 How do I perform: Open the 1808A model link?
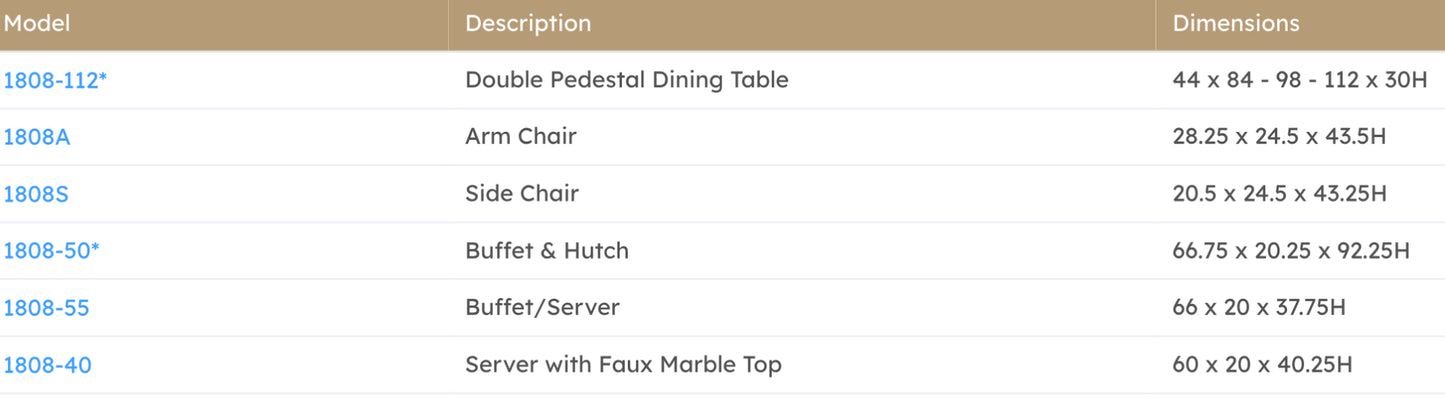pos(37,137)
